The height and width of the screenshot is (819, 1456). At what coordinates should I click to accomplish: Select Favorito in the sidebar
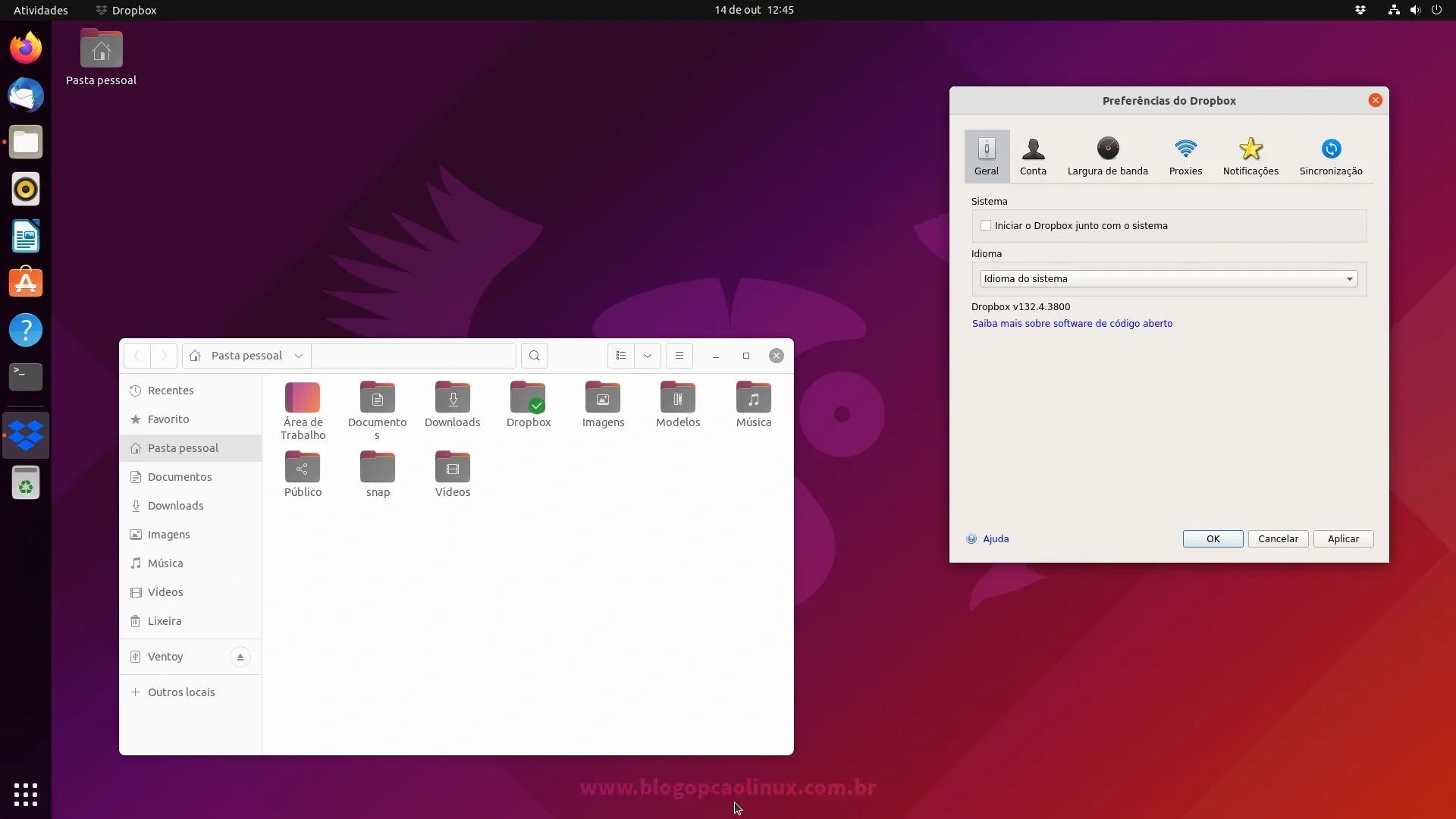[190, 419]
